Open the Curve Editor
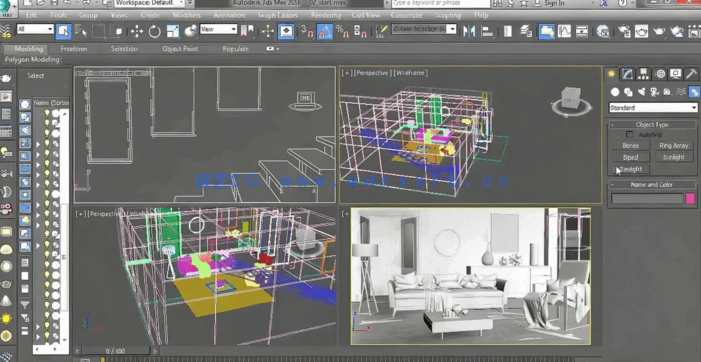 pos(564,31)
